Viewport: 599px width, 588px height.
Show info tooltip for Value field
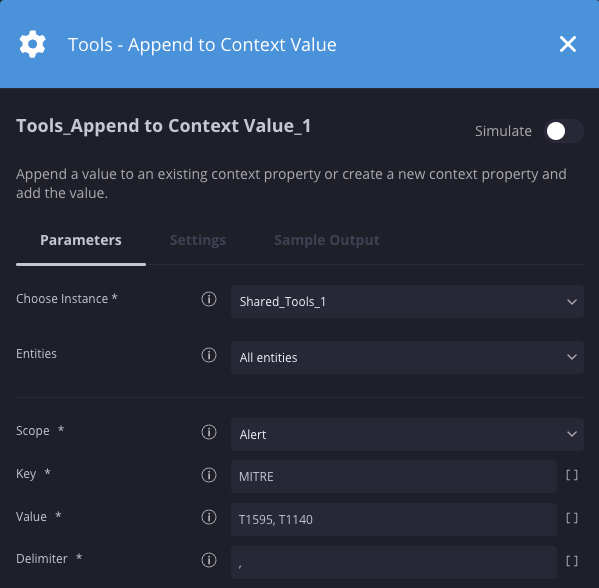pos(209,517)
